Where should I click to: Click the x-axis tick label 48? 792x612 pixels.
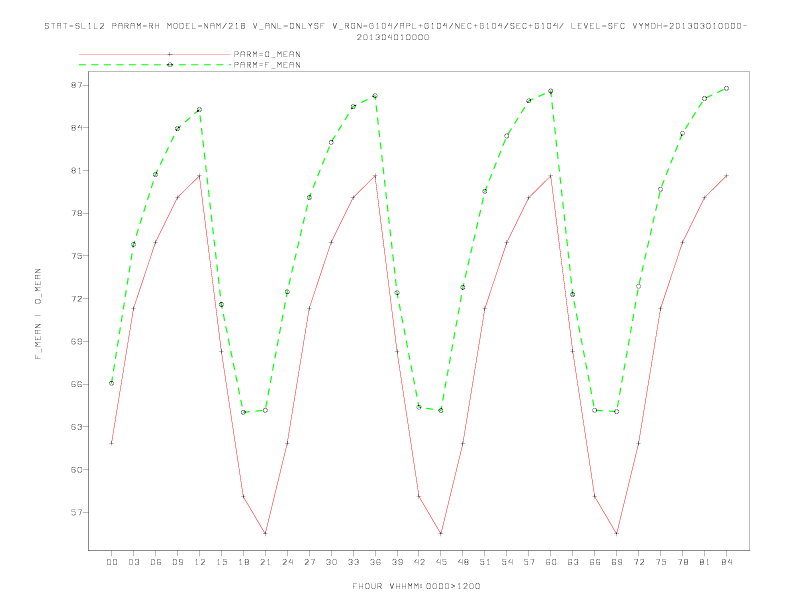[x=463, y=562]
